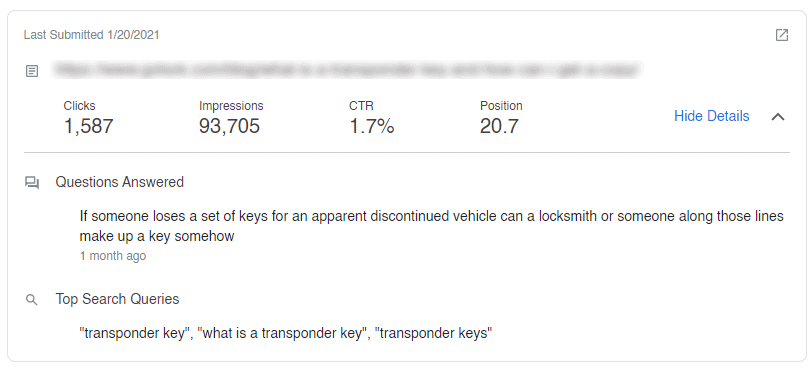Image resolution: width=812 pixels, height=368 pixels.
Task: Click the Top Search Queries heading
Action: pyautogui.click(x=118, y=299)
